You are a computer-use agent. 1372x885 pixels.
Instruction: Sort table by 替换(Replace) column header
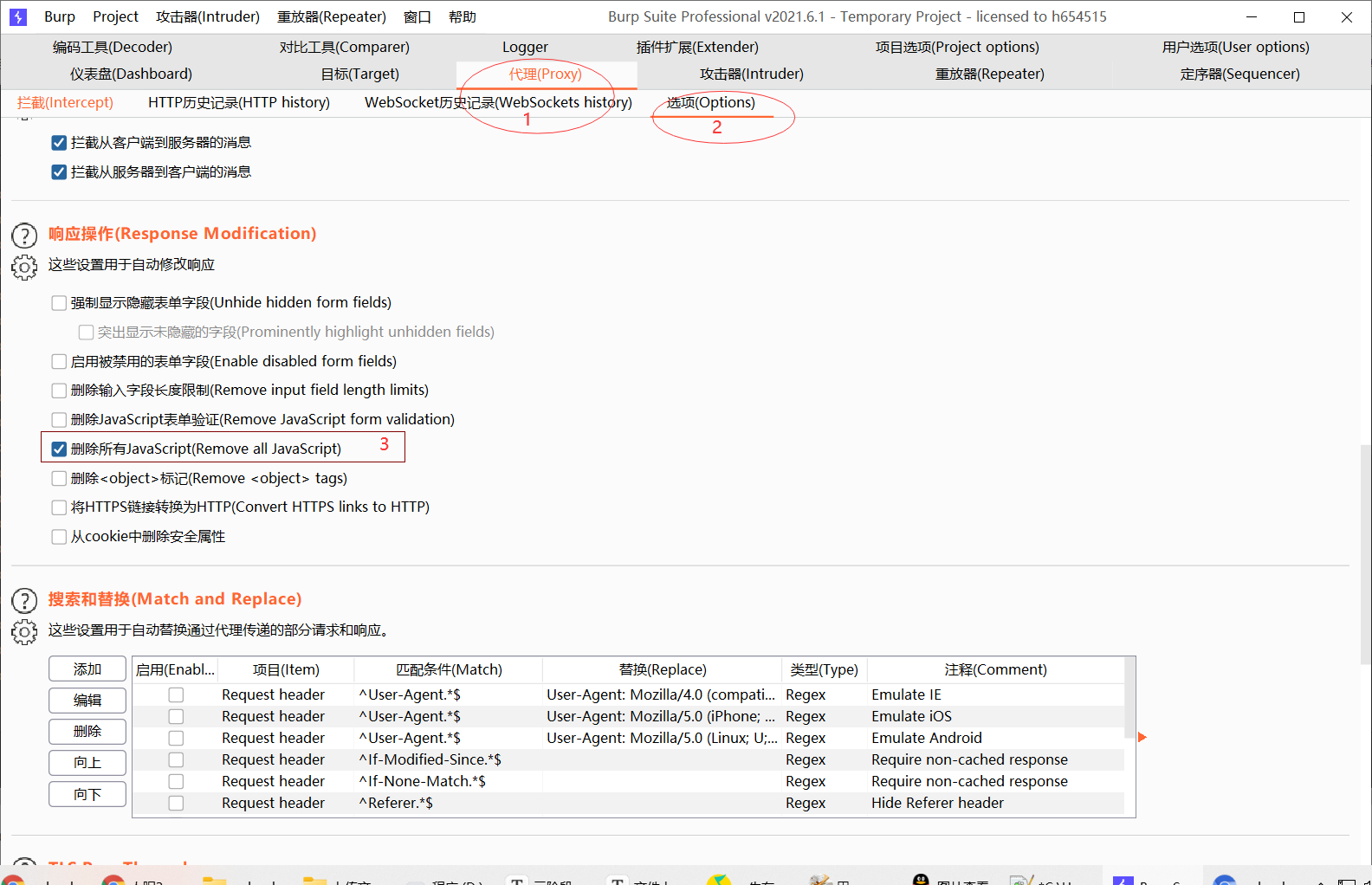663,670
